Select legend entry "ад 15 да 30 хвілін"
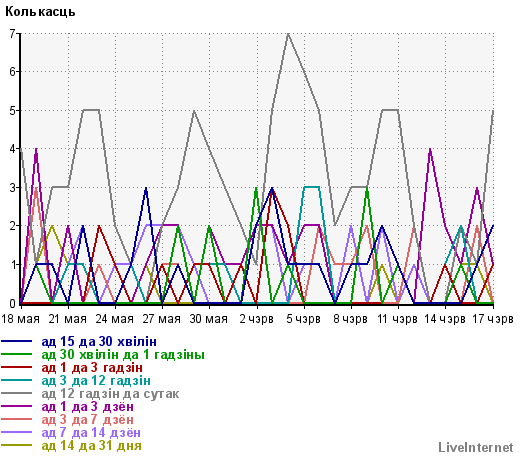The height and width of the screenshot is (457, 520). pos(99,342)
